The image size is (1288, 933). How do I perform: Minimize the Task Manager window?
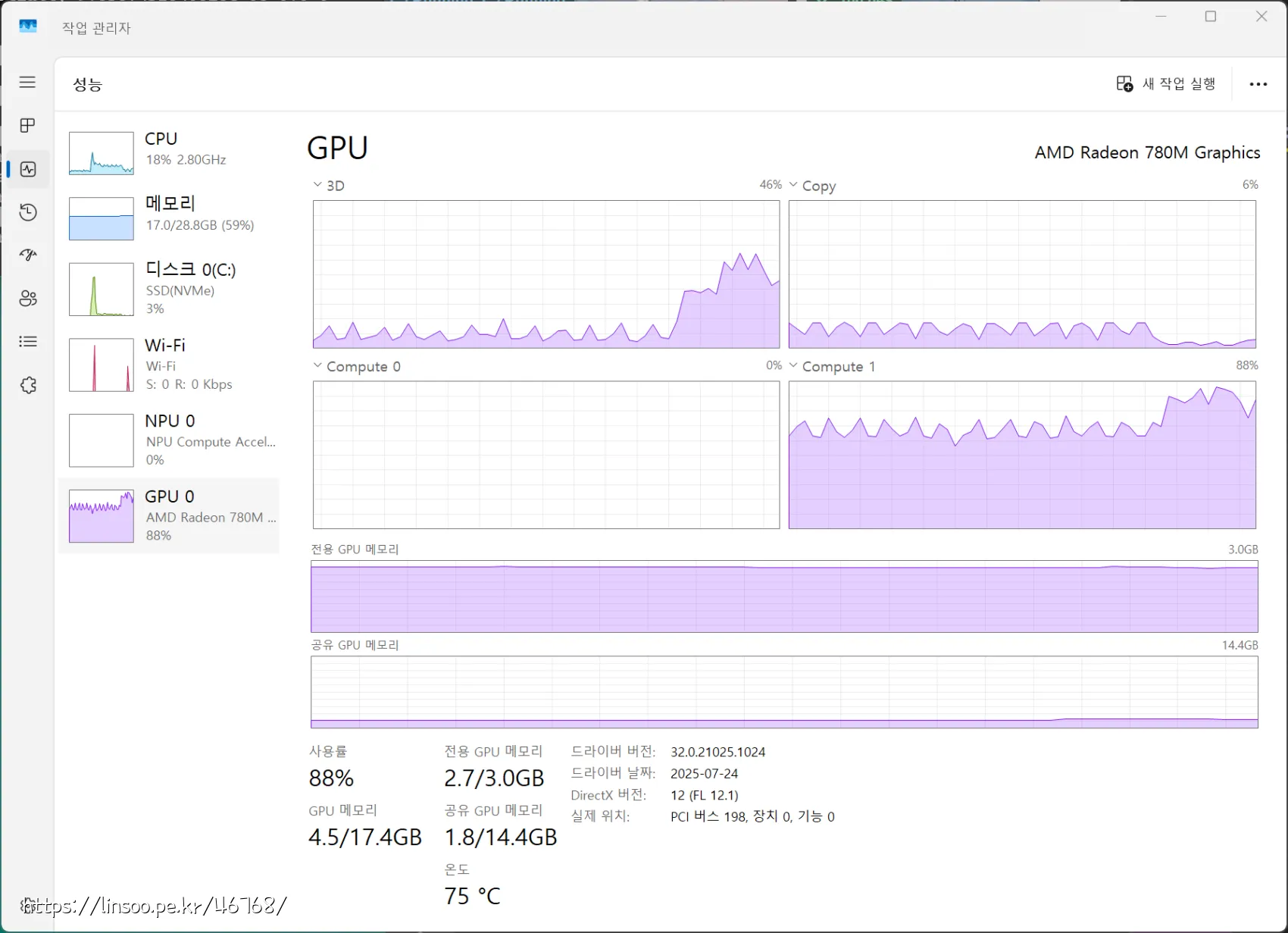pyautogui.click(x=1161, y=16)
